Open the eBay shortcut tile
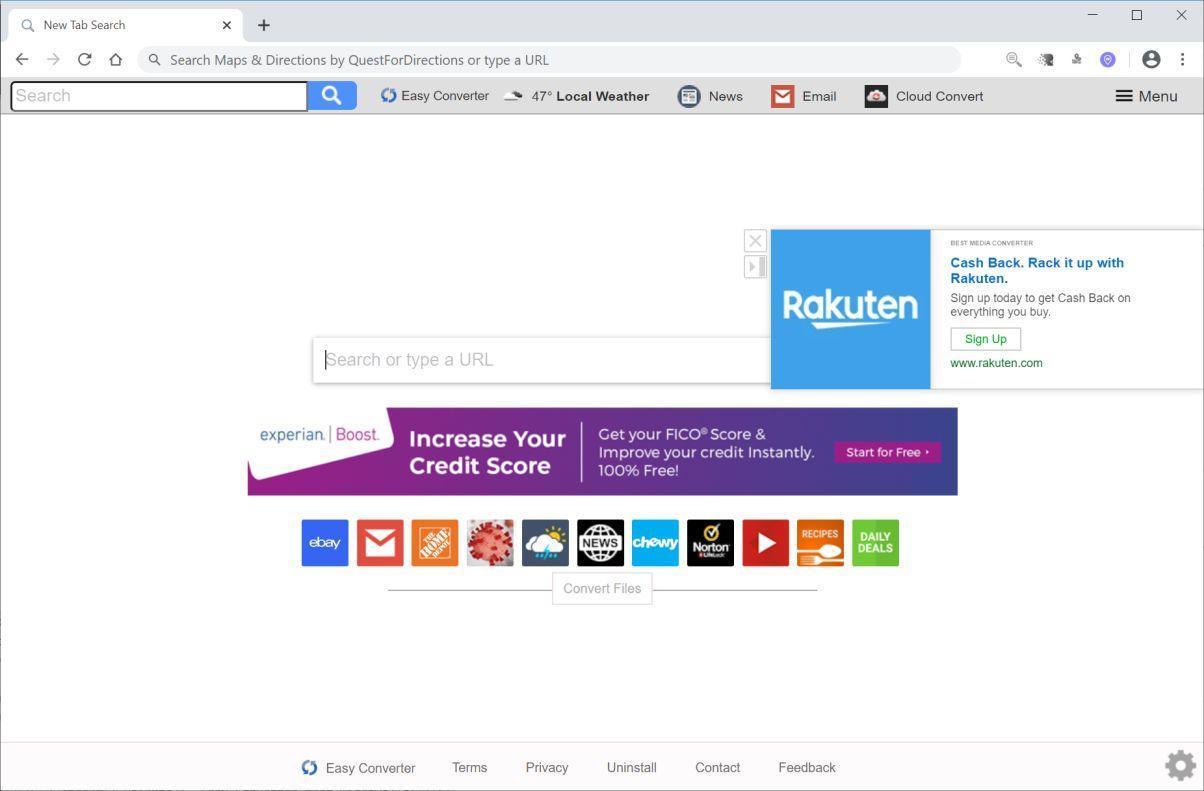The width and height of the screenshot is (1204, 791). pos(325,543)
